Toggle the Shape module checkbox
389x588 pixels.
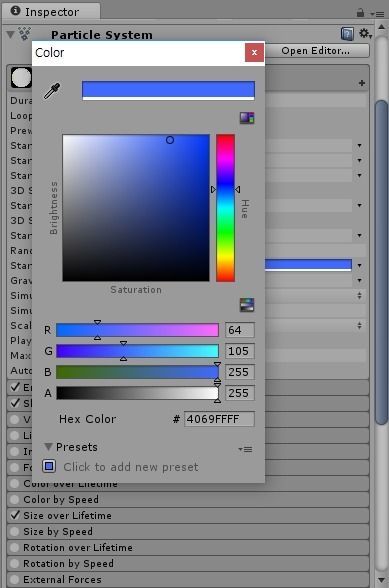pyautogui.click(x=15, y=403)
